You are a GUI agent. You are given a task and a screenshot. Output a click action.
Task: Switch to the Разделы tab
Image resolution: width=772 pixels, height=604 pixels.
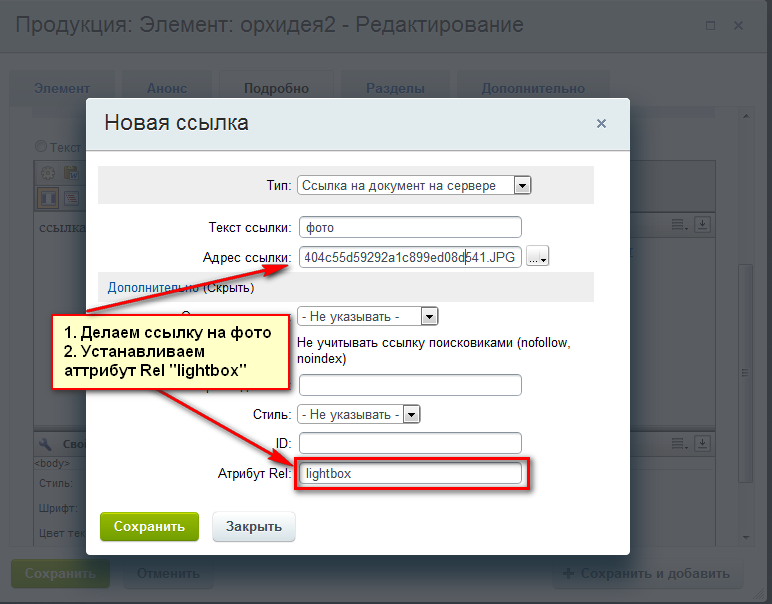pyautogui.click(x=394, y=88)
